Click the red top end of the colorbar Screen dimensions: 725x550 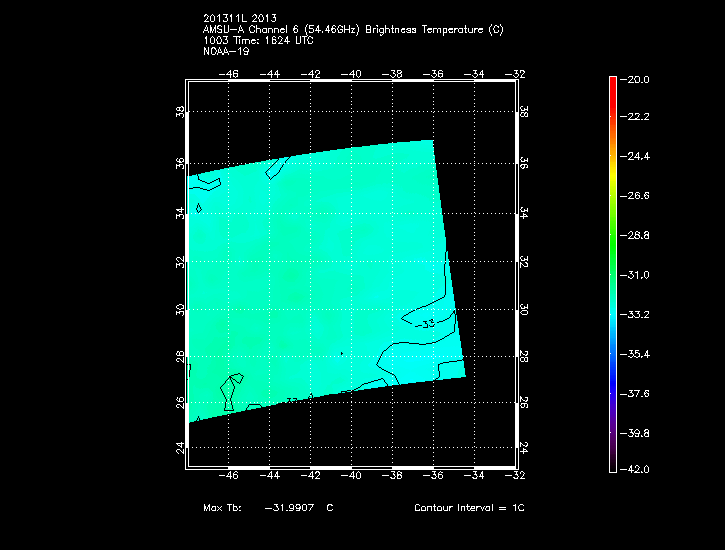coord(612,83)
